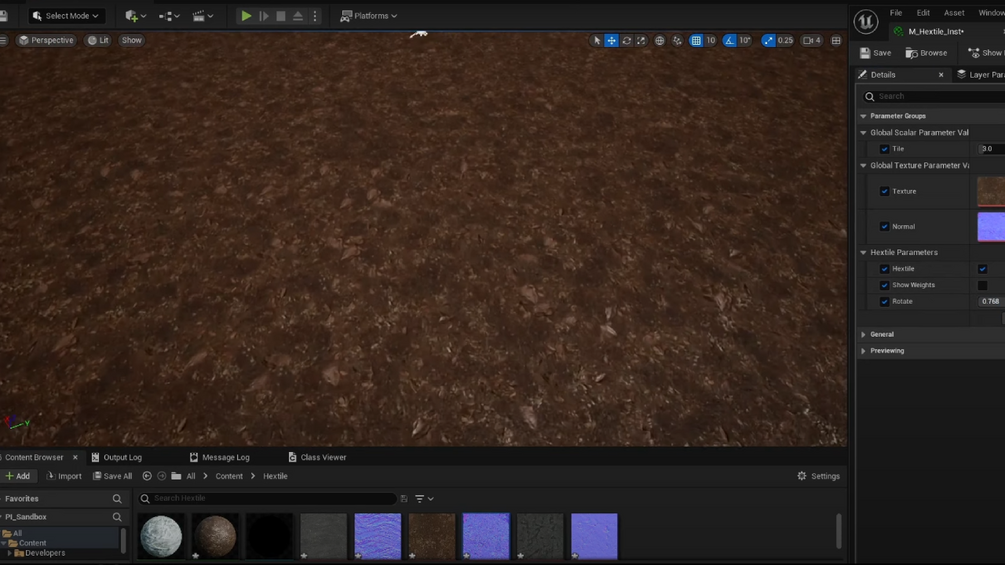The image size is (1005, 565).
Task: Click the Stop simulation square button
Action: click(281, 16)
